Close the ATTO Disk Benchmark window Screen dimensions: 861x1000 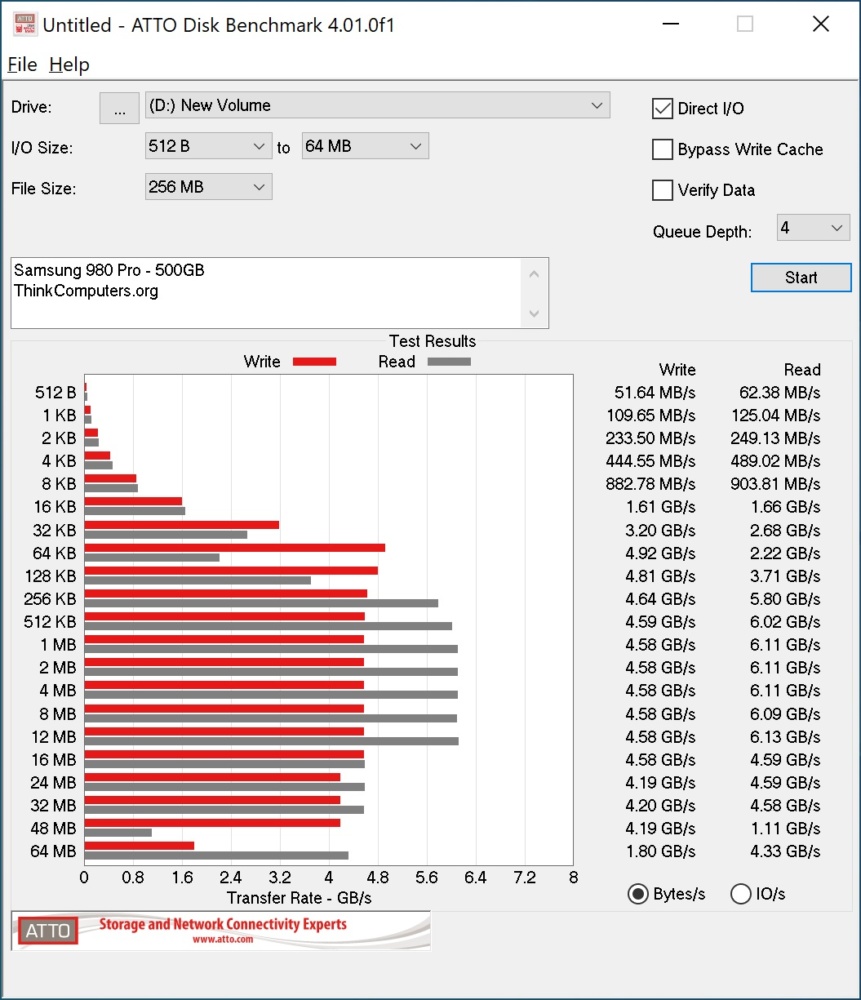[x=821, y=24]
